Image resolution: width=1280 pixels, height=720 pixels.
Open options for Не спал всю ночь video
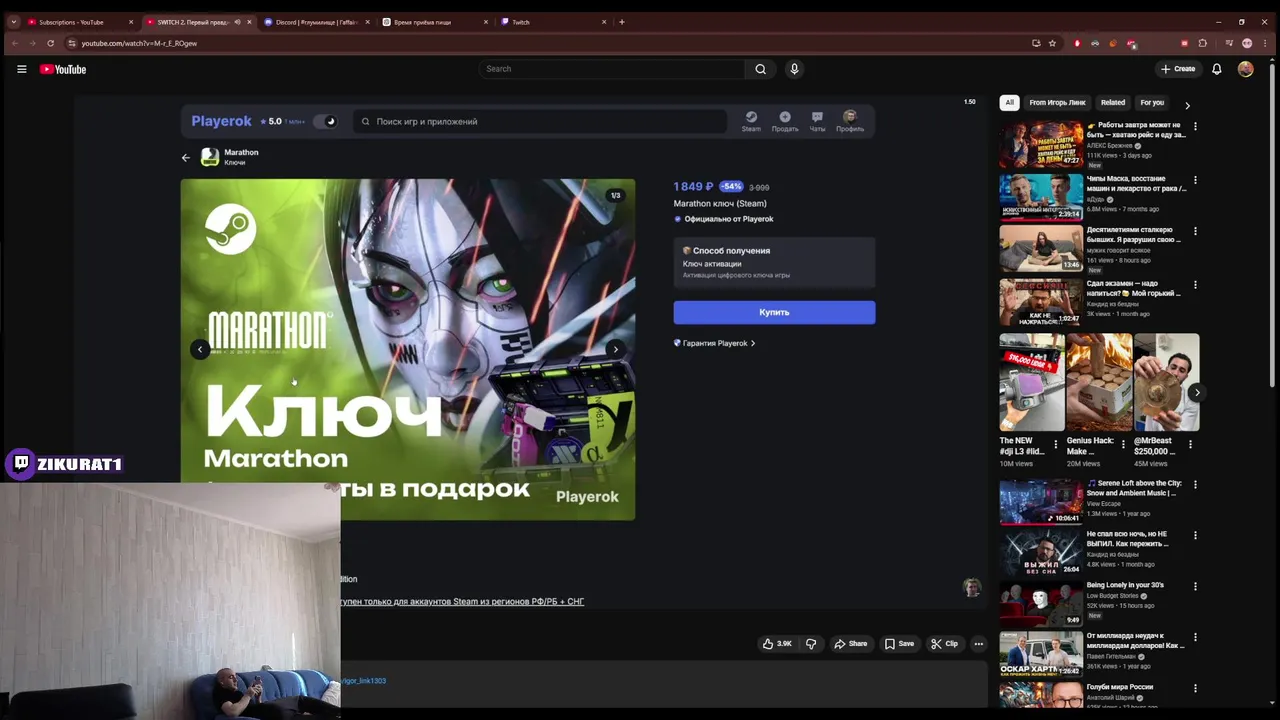(x=1195, y=536)
